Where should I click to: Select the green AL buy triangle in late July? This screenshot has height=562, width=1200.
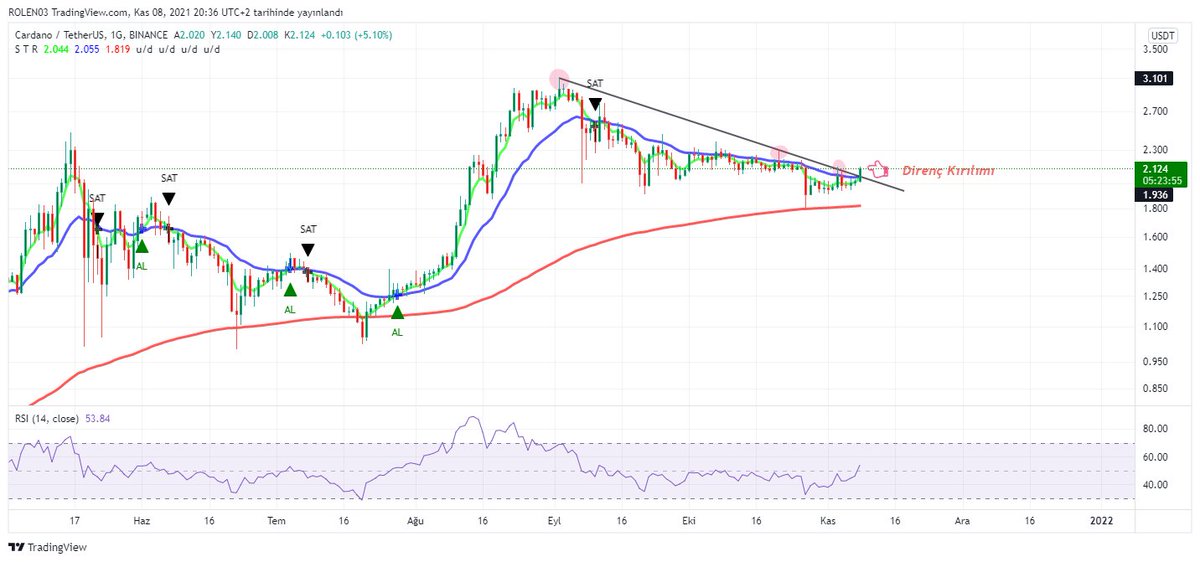tap(397, 313)
